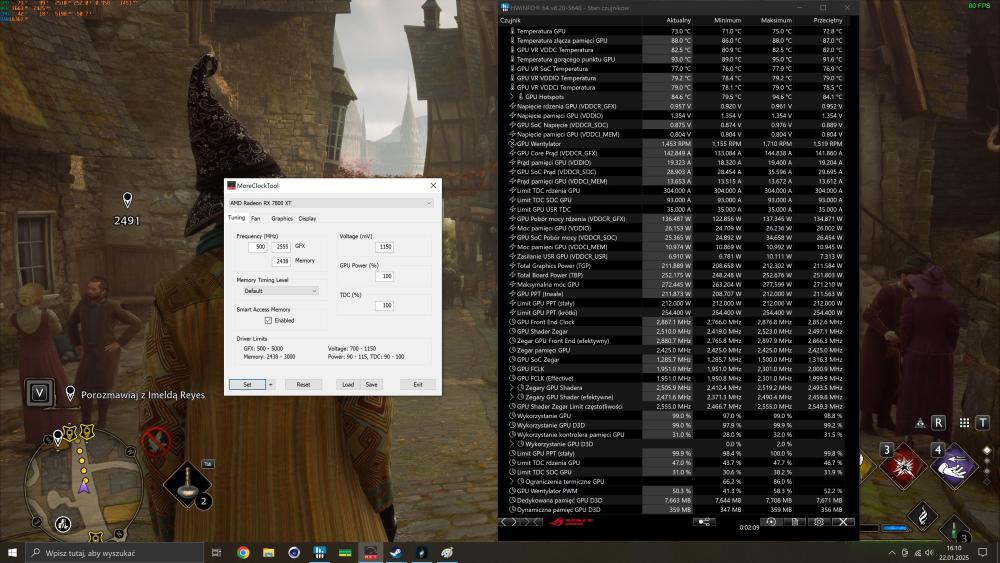Click the Voltage (mV) input field

point(382,246)
